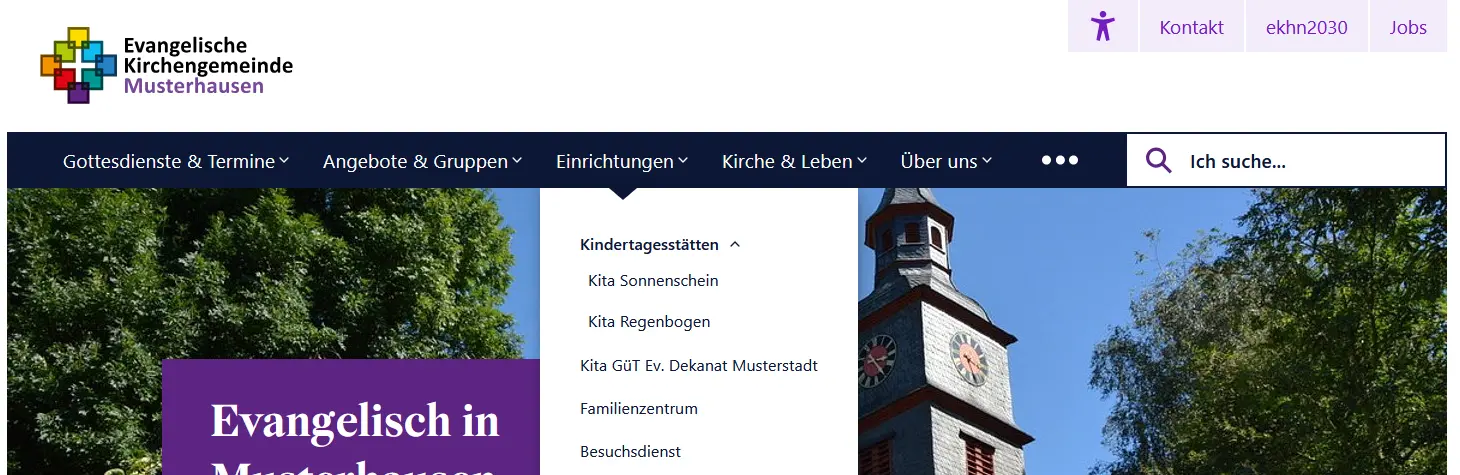Click the colorful cross church logo
The width and height of the screenshot is (1460, 475).
pos(78,66)
